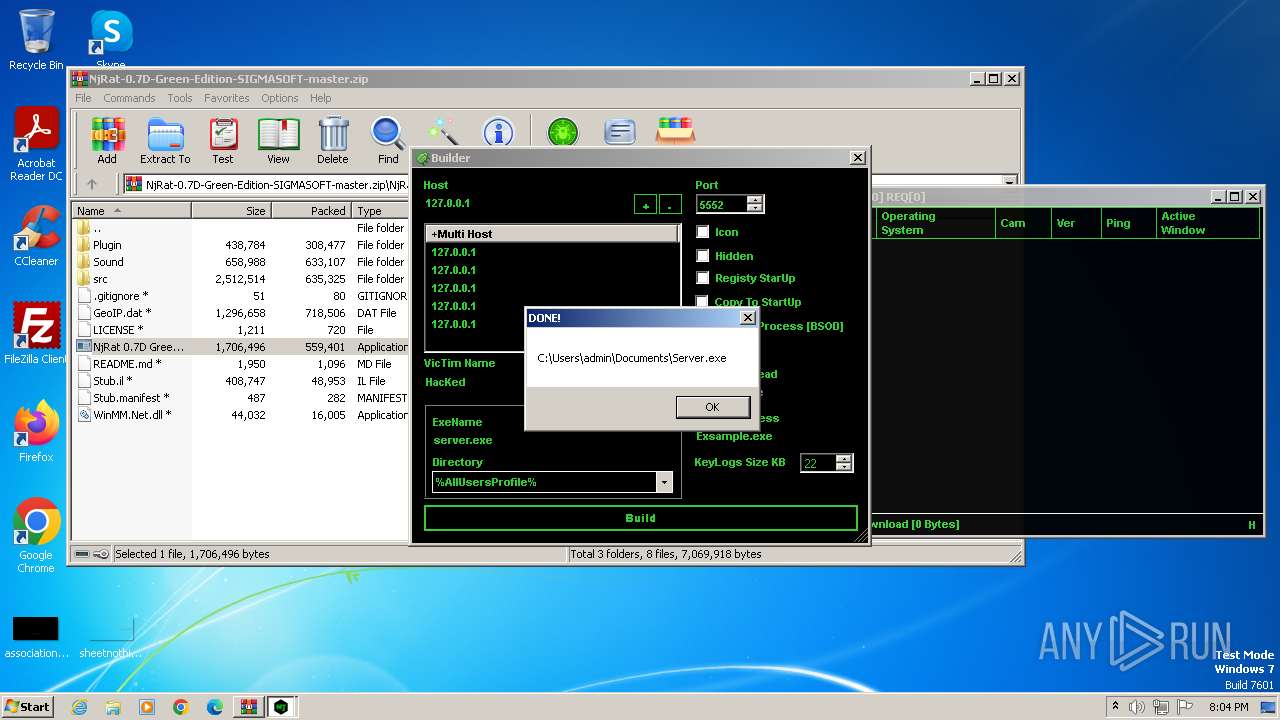Click the Comment toolbar icon
Viewport: 1280px width, 720px height.
(620, 132)
